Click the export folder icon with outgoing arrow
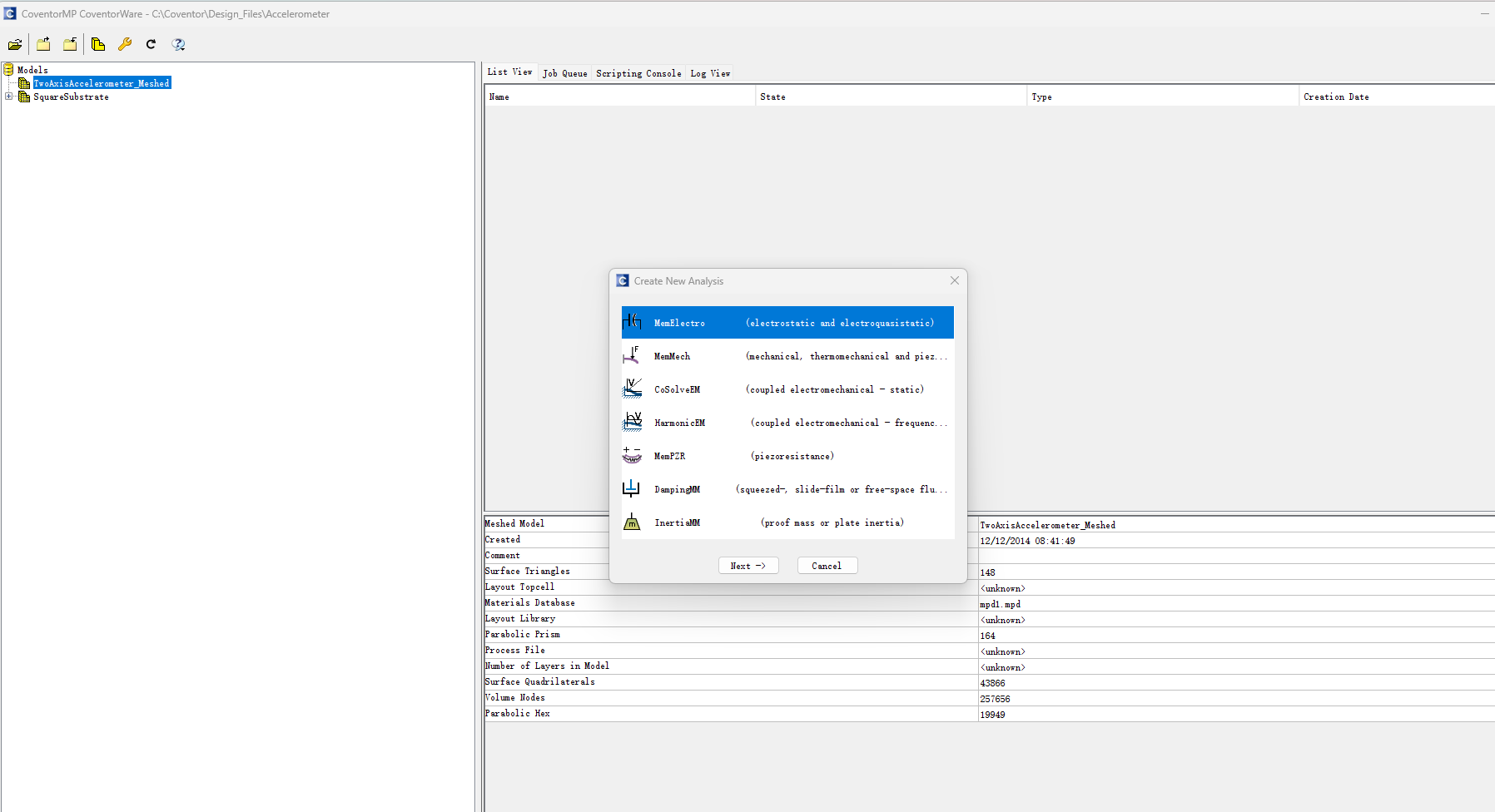The width and height of the screenshot is (1495, 812). 43,44
